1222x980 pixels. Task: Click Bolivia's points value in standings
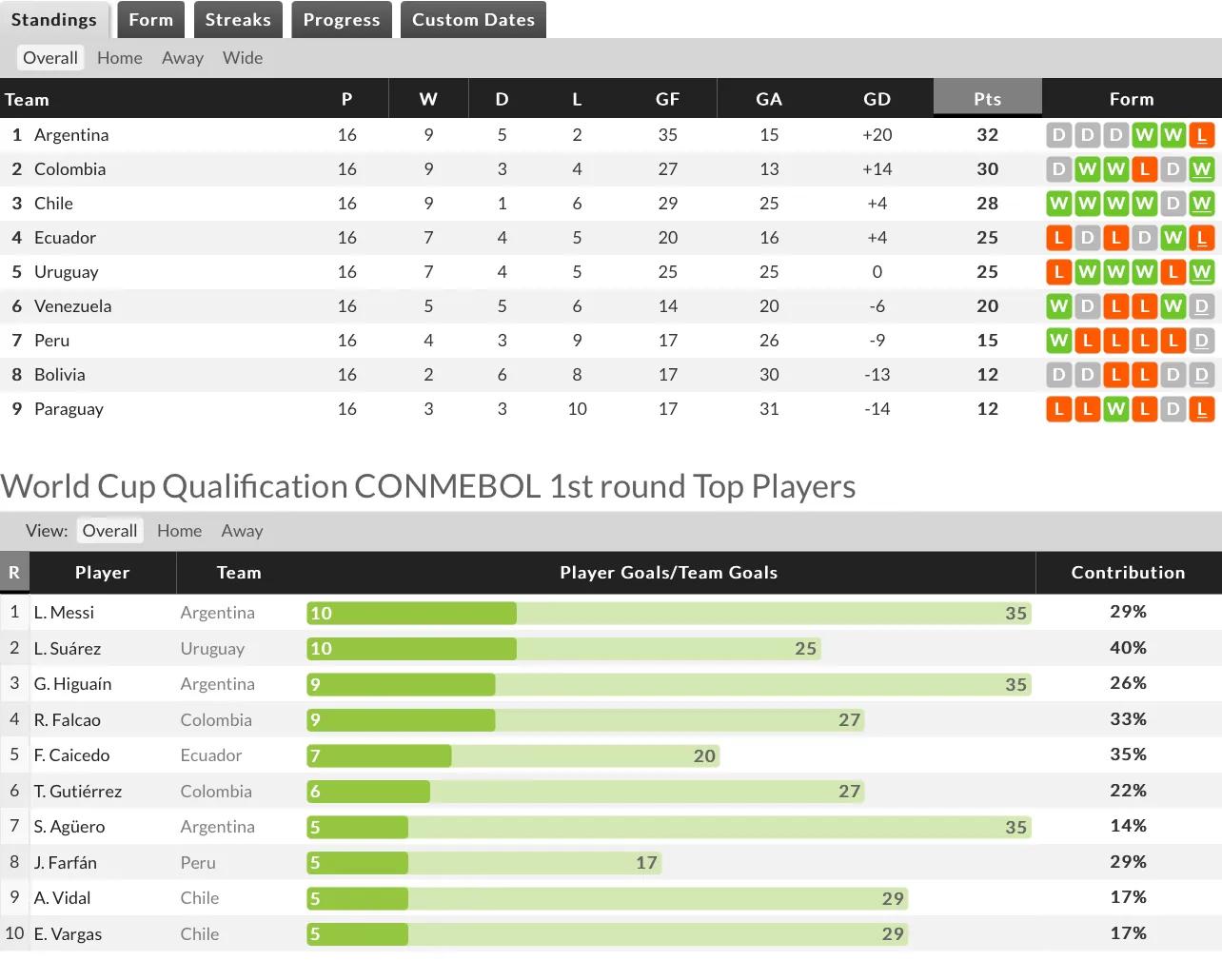click(x=987, y=375)
